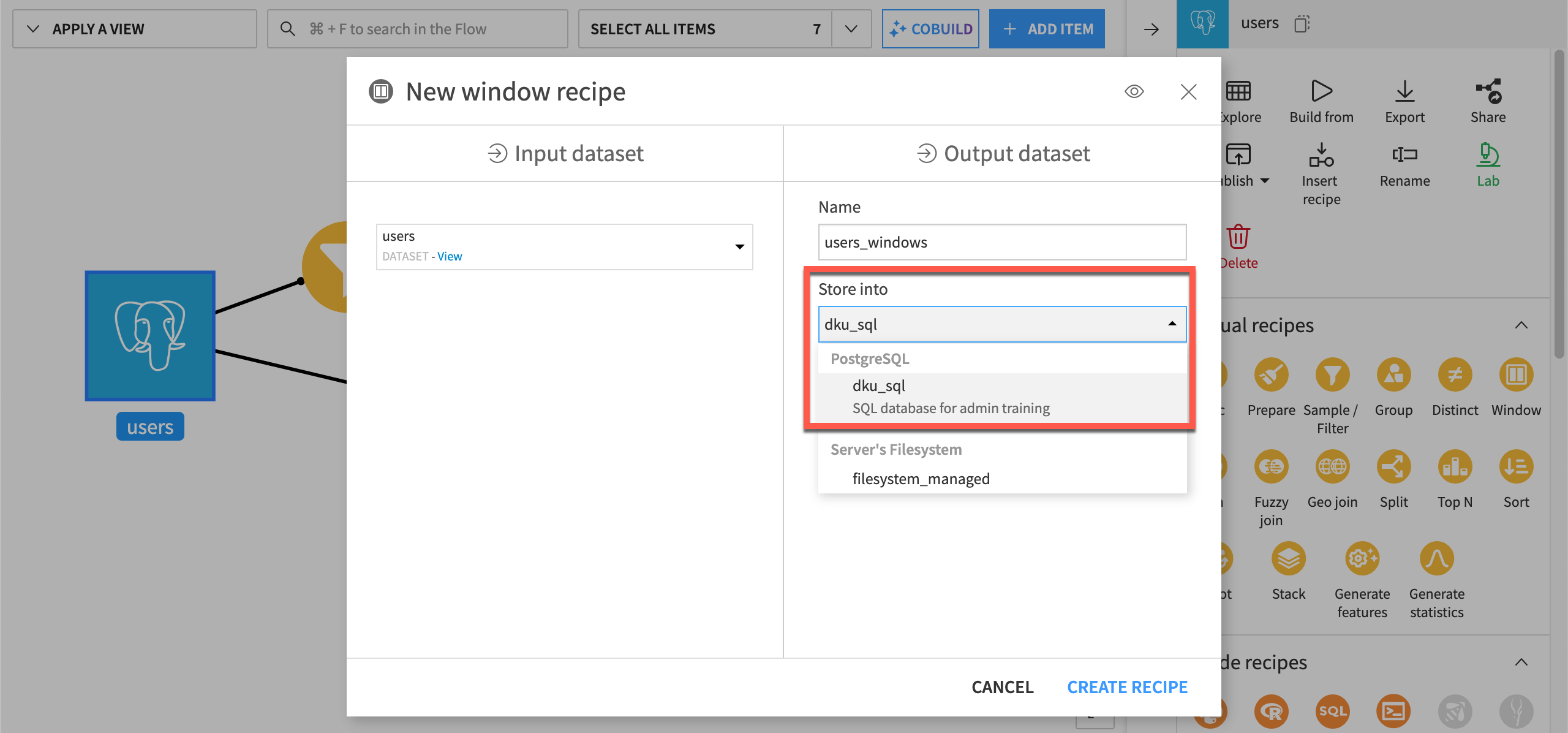Click the Export dataset icon

1404,91
